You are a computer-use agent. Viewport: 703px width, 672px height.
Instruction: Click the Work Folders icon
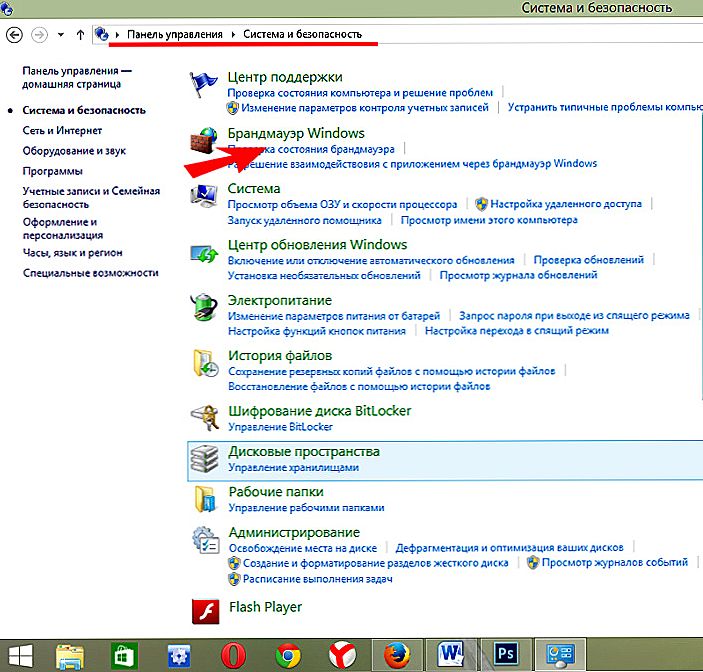pyautogui.click(x=206, y=499)
